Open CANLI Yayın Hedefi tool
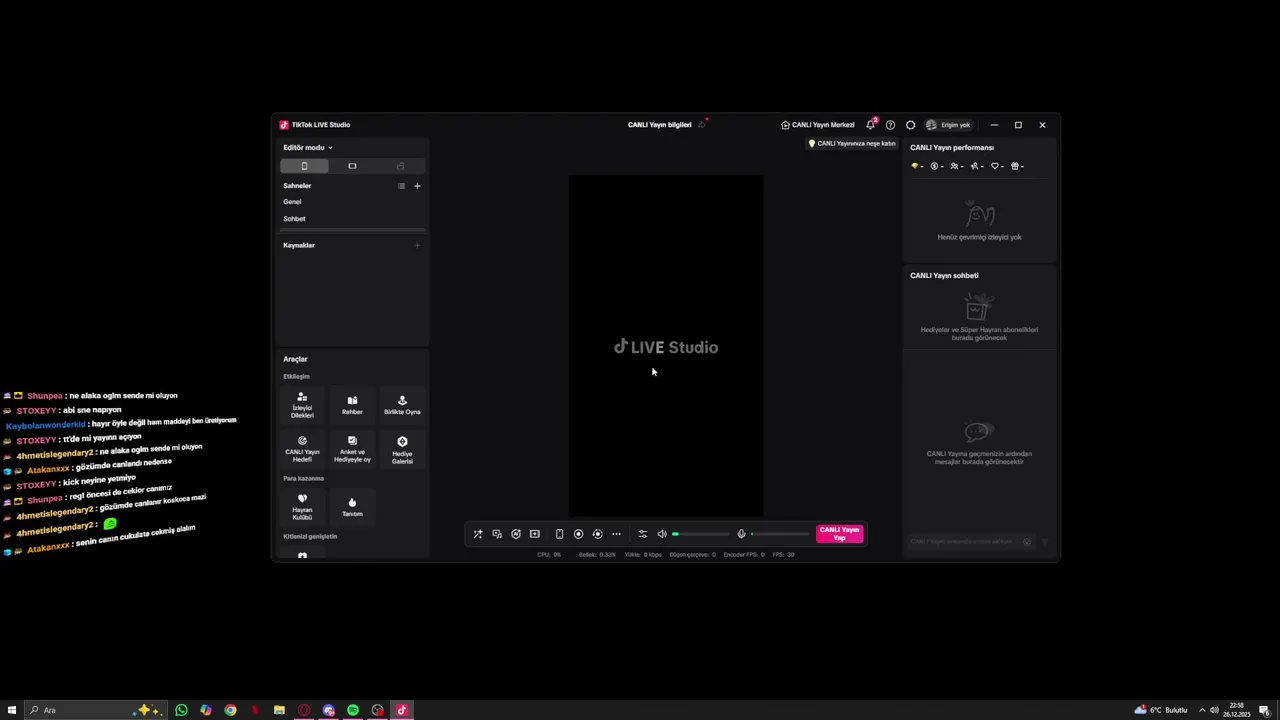This screenshot has width=1280, height=720. click(302, 448)
